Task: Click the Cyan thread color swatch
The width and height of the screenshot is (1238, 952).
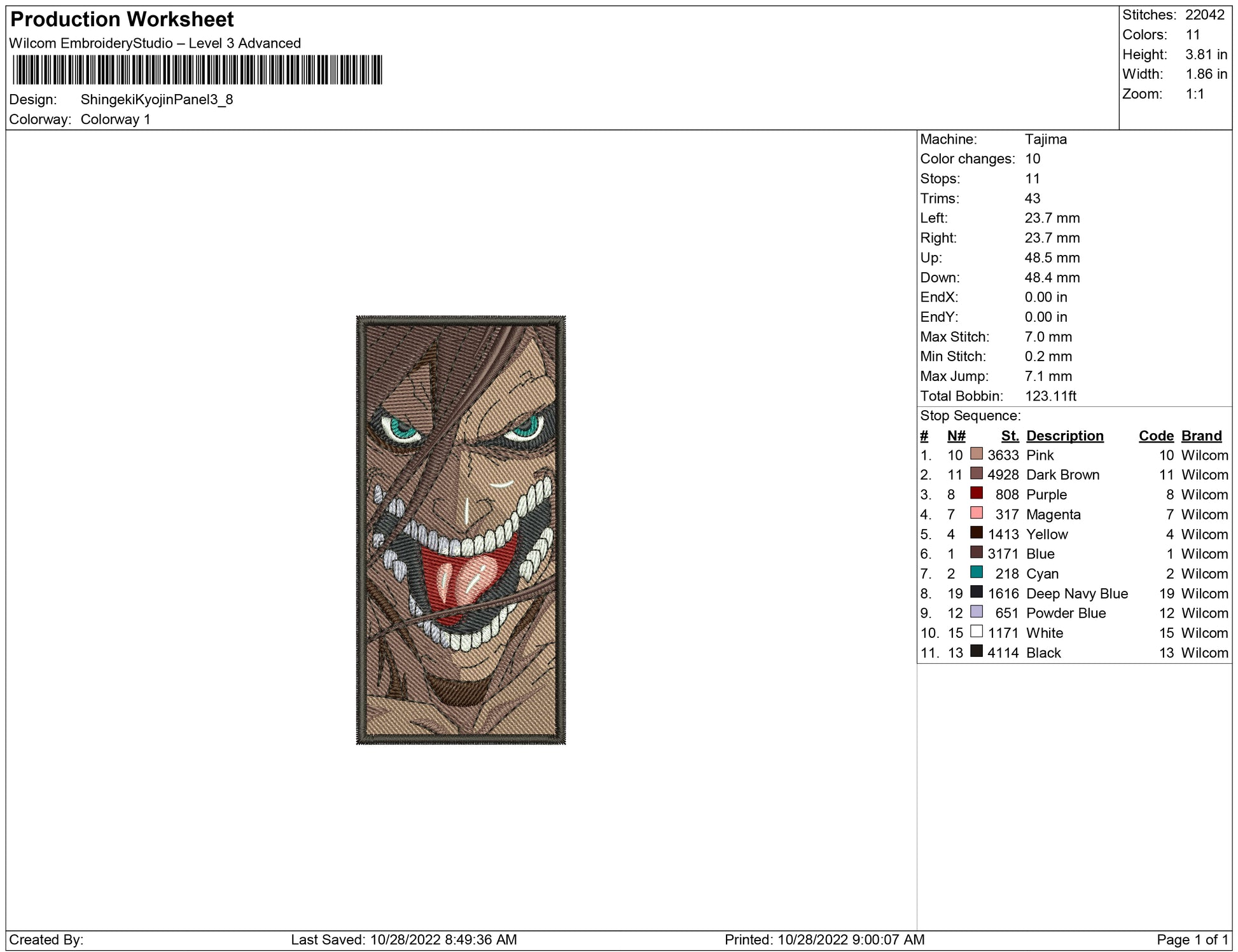Action: point(976,572)
